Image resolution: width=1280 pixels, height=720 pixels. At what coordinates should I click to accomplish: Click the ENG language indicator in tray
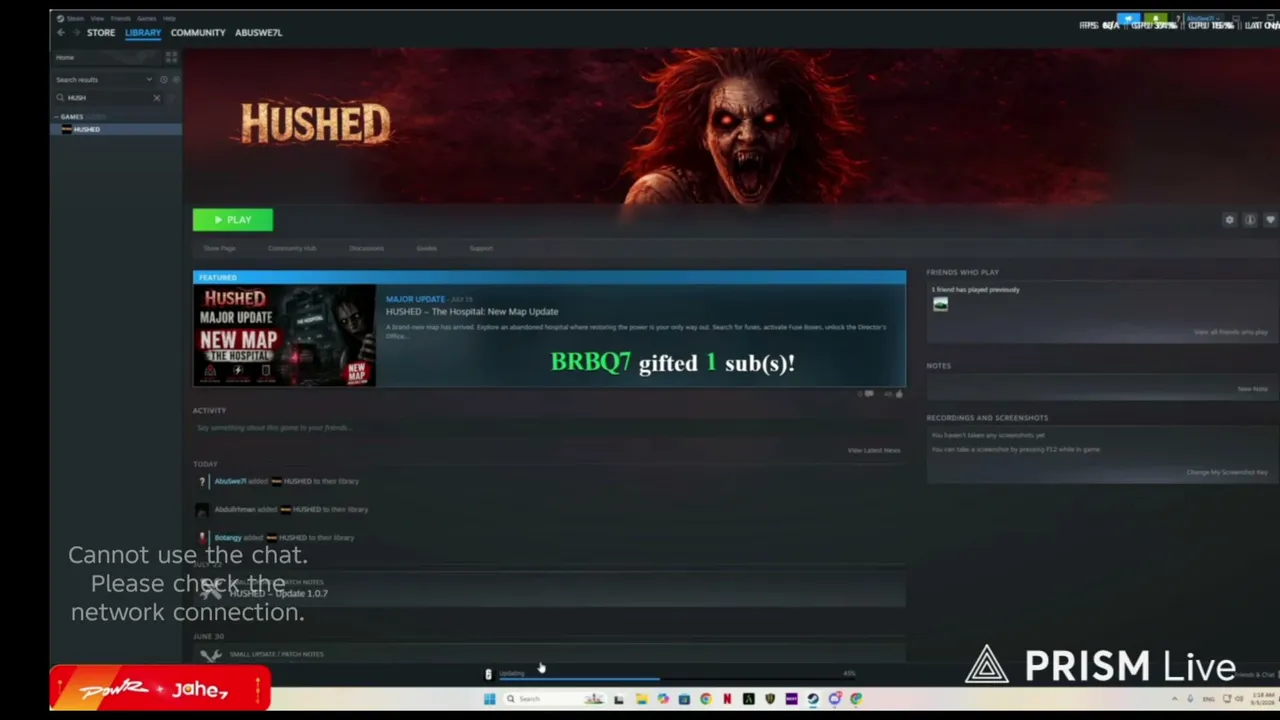click(1208, 699)
